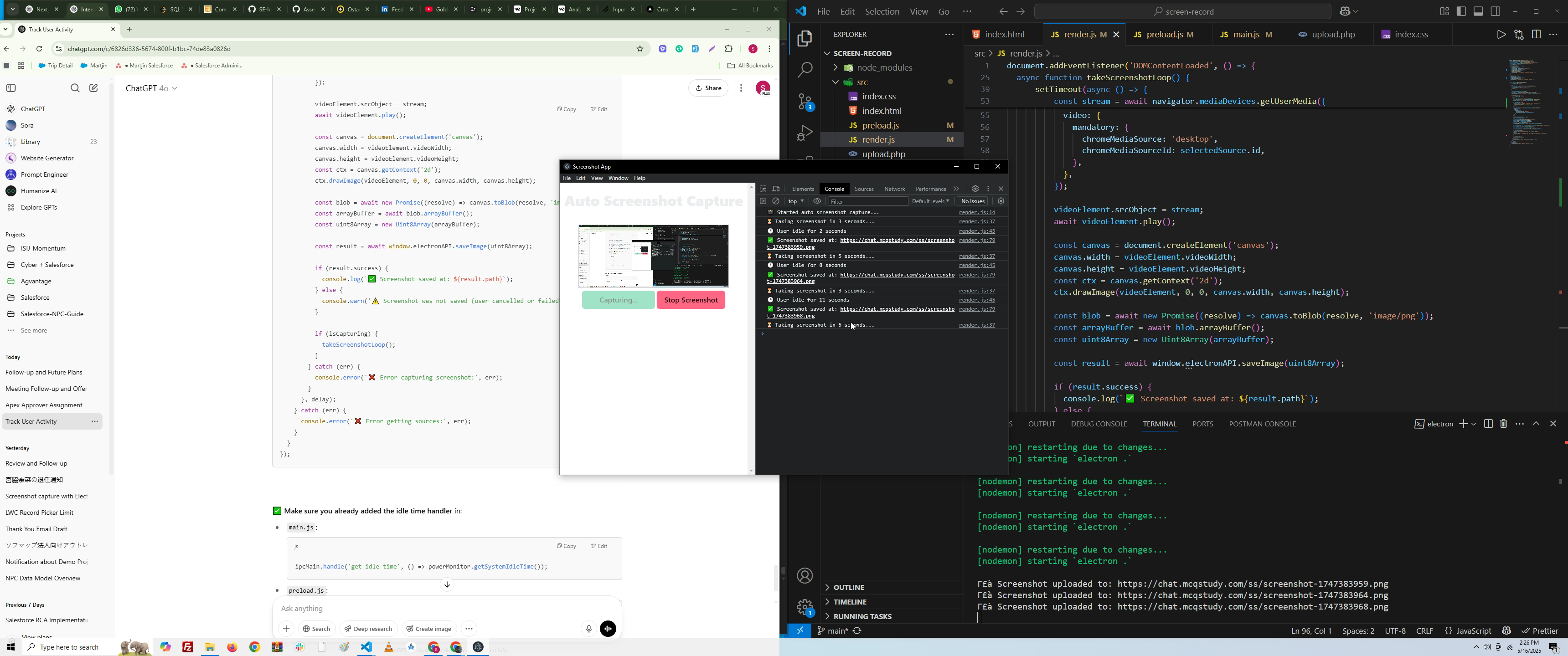Toggle the DevTools device toolbar
Screen dimensions: 1568x656
pyautogui.click(x=776, y=189)
